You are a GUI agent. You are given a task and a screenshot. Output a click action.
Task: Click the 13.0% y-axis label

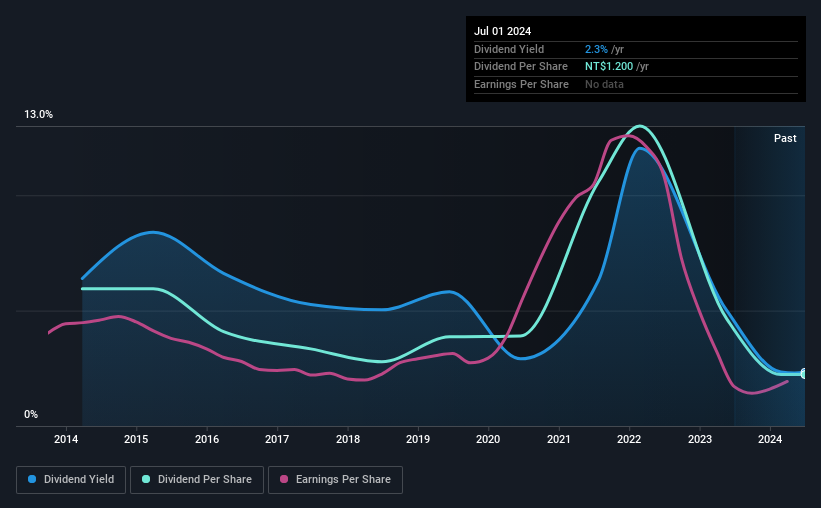point(38,115)
